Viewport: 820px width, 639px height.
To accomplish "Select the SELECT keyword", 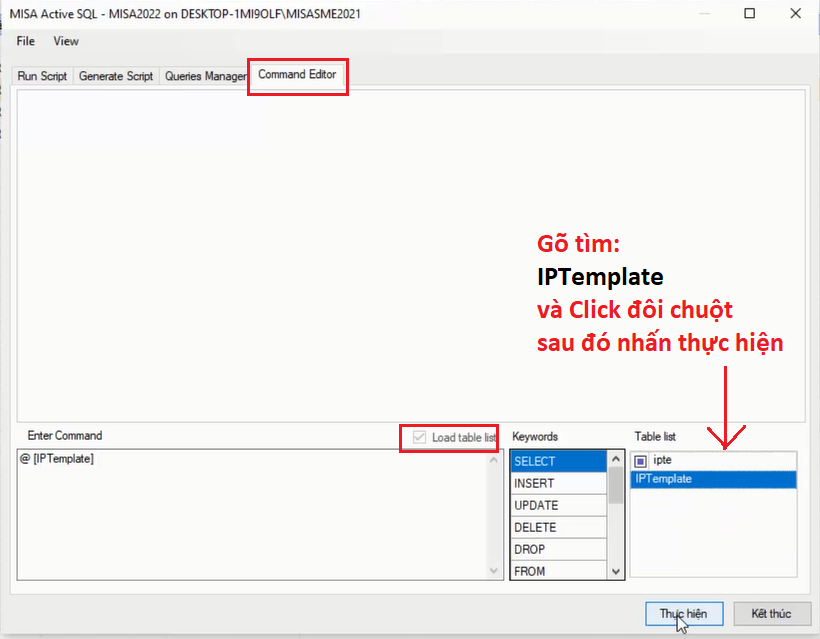I will coord(559,461).
